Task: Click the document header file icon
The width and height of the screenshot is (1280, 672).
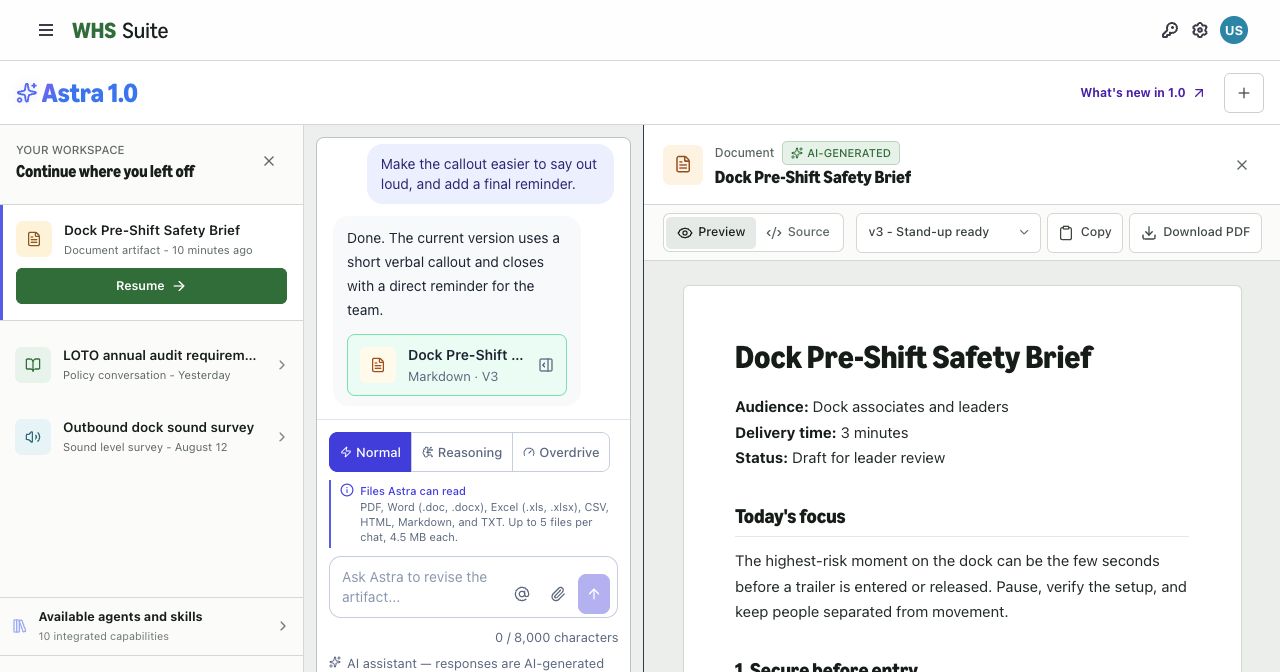Action: pos(683,165)
